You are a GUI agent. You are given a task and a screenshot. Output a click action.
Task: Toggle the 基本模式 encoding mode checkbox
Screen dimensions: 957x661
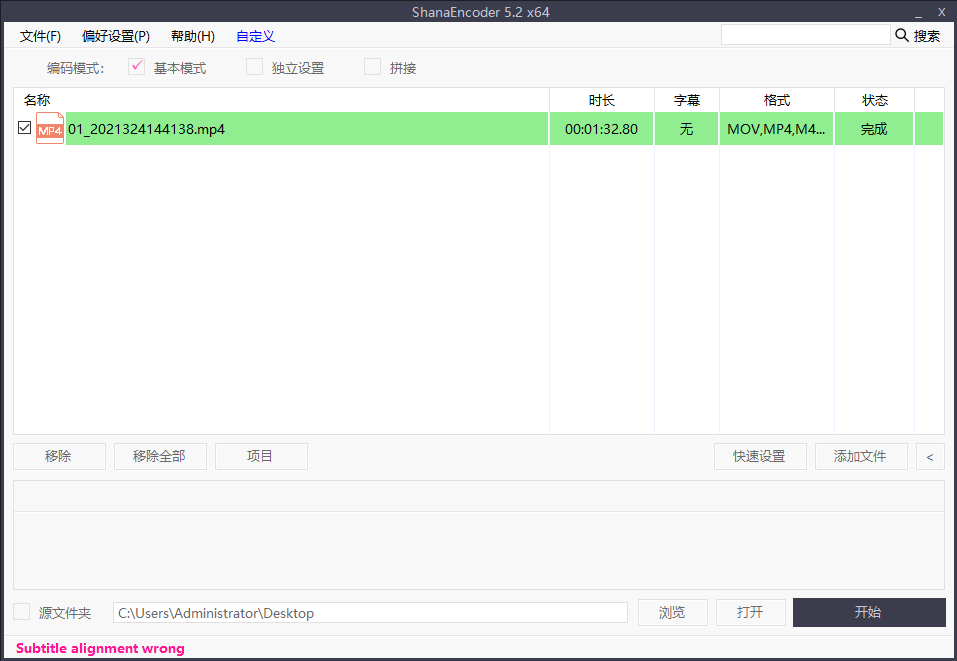click(x=136, y=67)
